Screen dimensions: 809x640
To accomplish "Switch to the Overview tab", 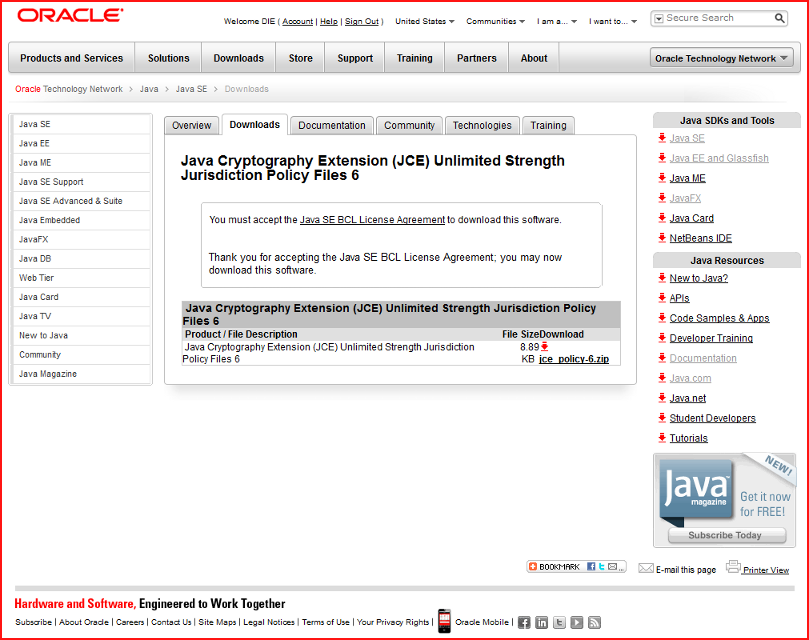I will [x=191, y=125].
